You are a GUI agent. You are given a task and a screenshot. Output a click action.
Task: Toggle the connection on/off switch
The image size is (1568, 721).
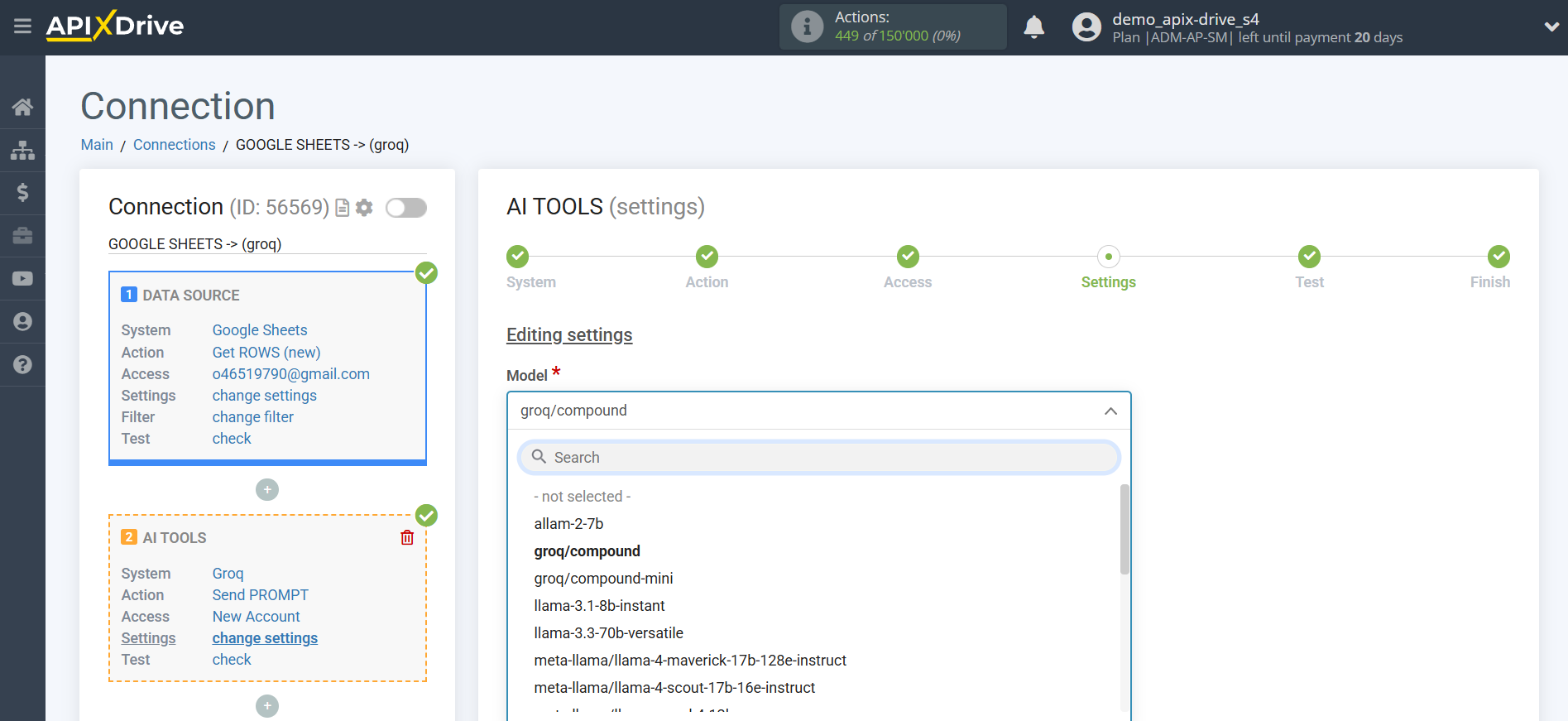(405, 208)
